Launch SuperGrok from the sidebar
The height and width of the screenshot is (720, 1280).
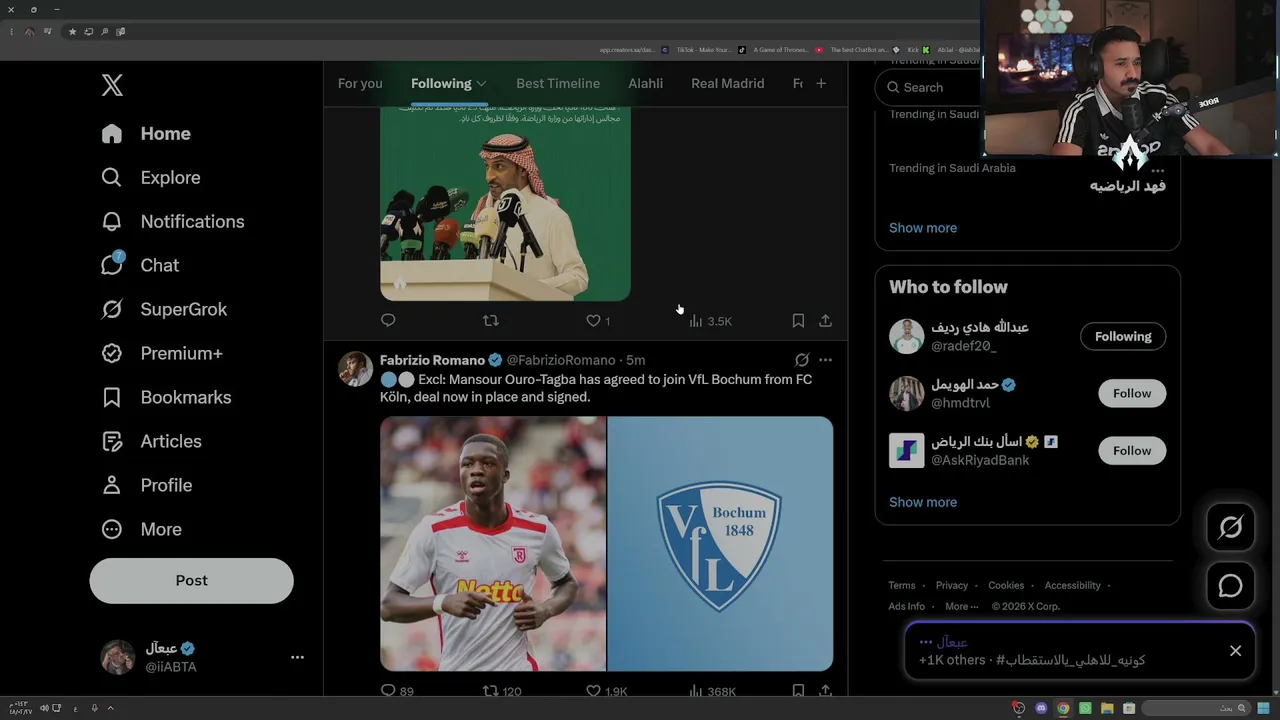point(164,309)
